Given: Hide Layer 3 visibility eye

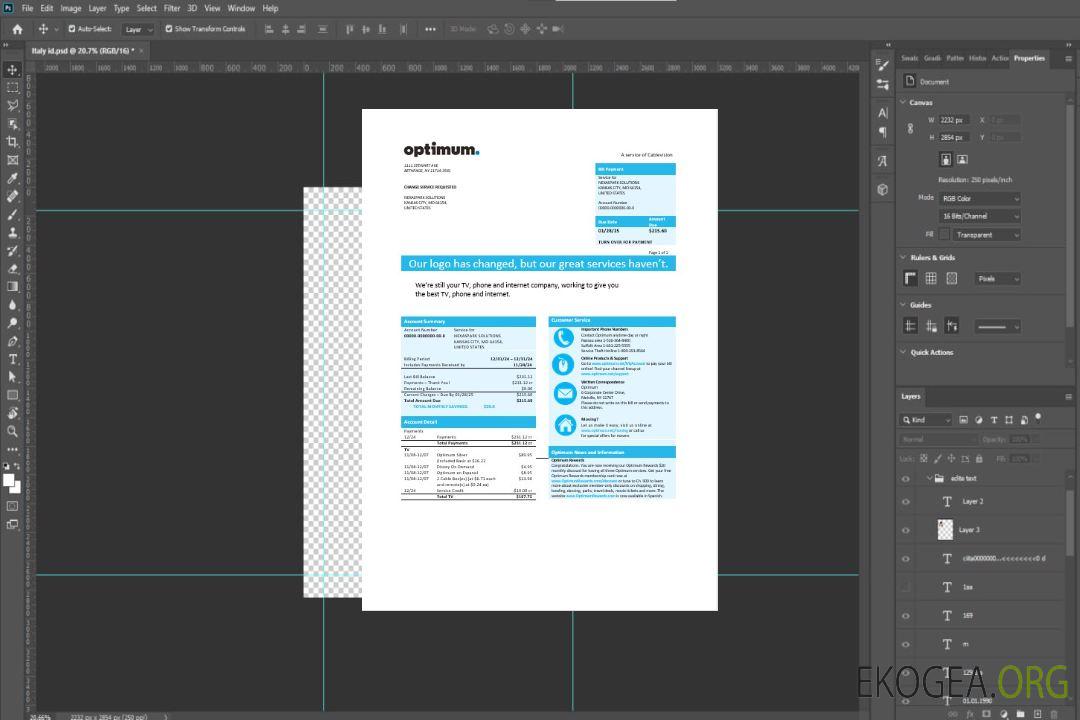Looking at the screenshot, I should pos(906,530).
